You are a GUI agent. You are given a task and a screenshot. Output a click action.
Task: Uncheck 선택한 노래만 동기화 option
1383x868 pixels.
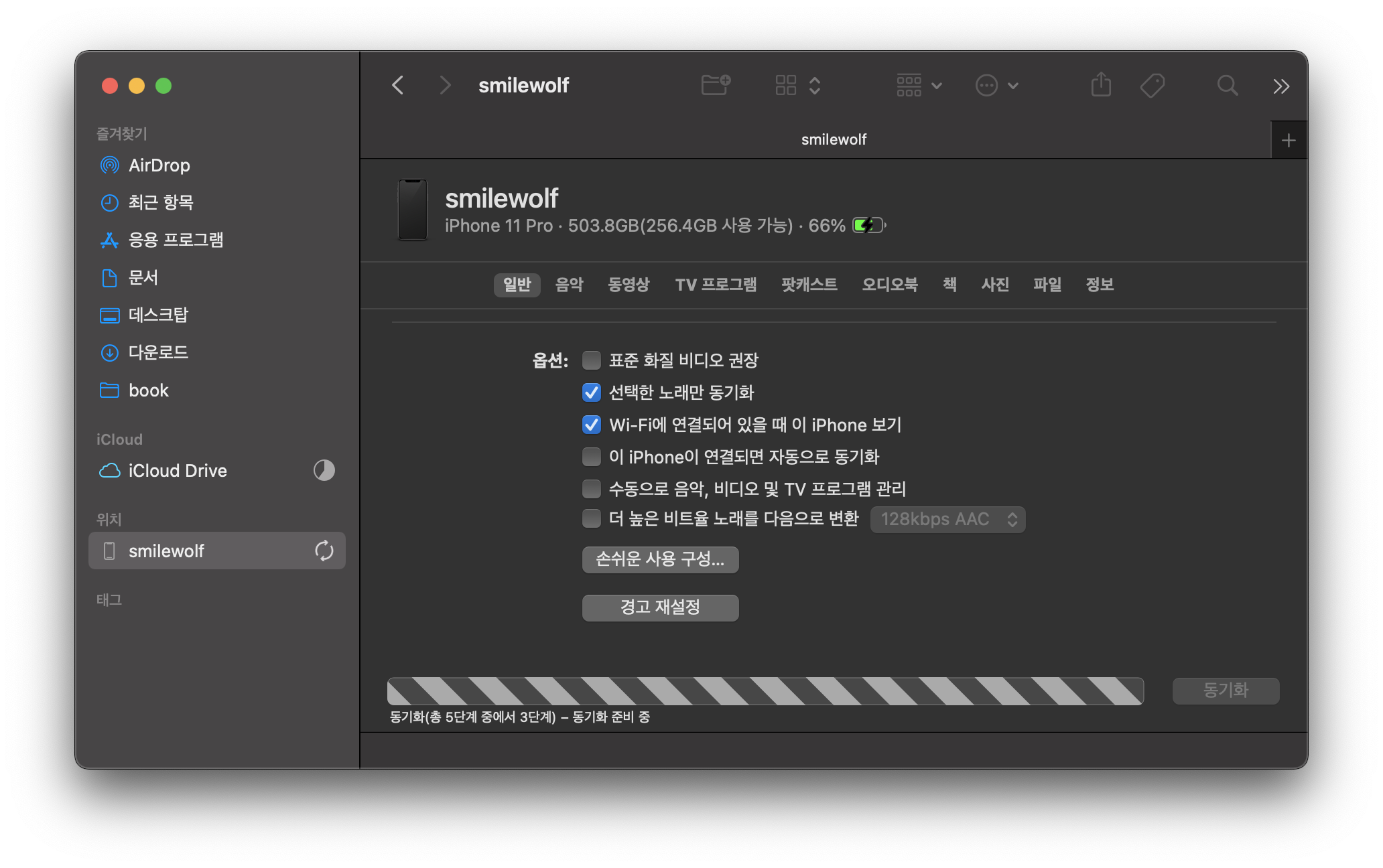[x=592, y=392]
